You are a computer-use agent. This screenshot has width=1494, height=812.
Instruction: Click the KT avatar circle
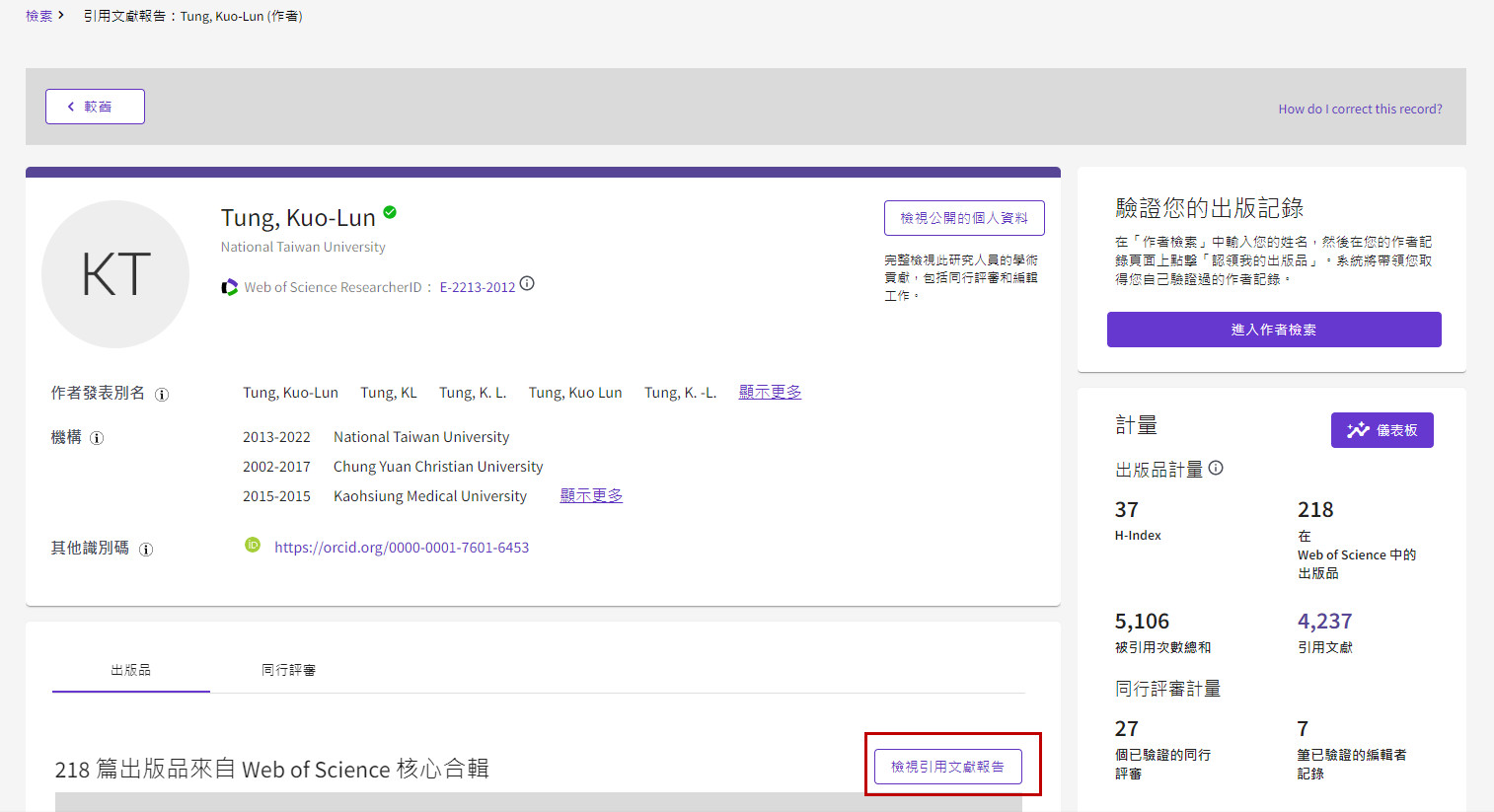(x=115, y=274)
